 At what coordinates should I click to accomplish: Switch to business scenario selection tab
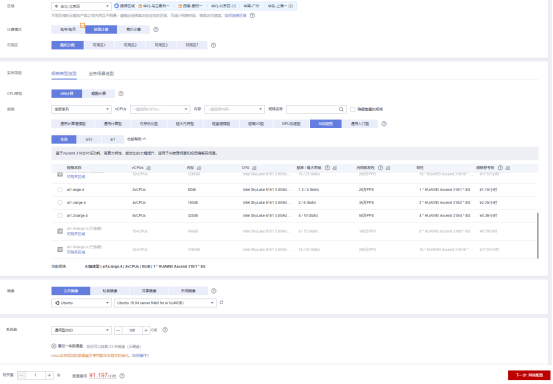point(101,74)
